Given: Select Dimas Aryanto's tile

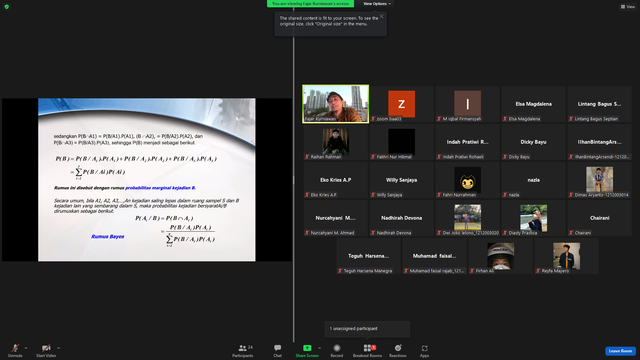Looking at the screenshot, I should 600,180.
